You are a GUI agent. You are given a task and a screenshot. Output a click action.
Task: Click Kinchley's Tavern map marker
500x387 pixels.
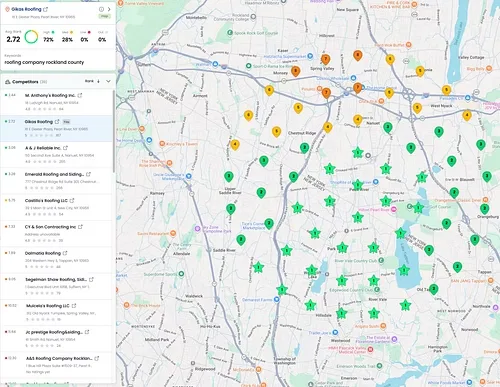(x=162, y=144)
